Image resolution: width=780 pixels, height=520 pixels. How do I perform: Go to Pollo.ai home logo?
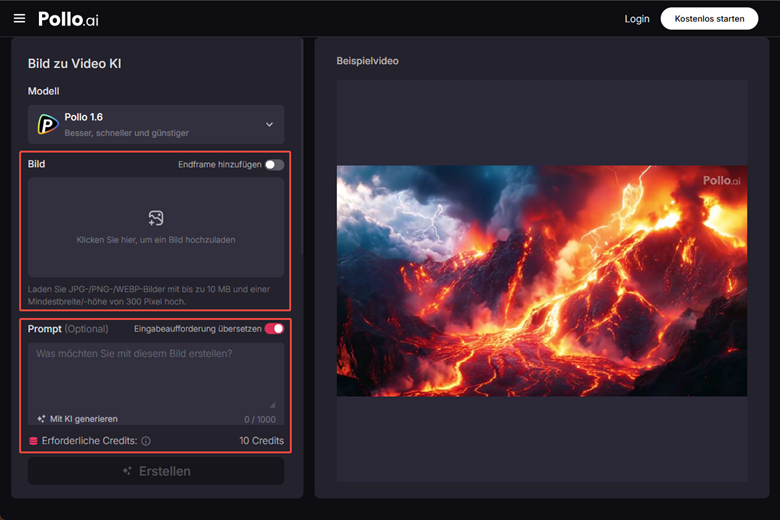[68, 19]
